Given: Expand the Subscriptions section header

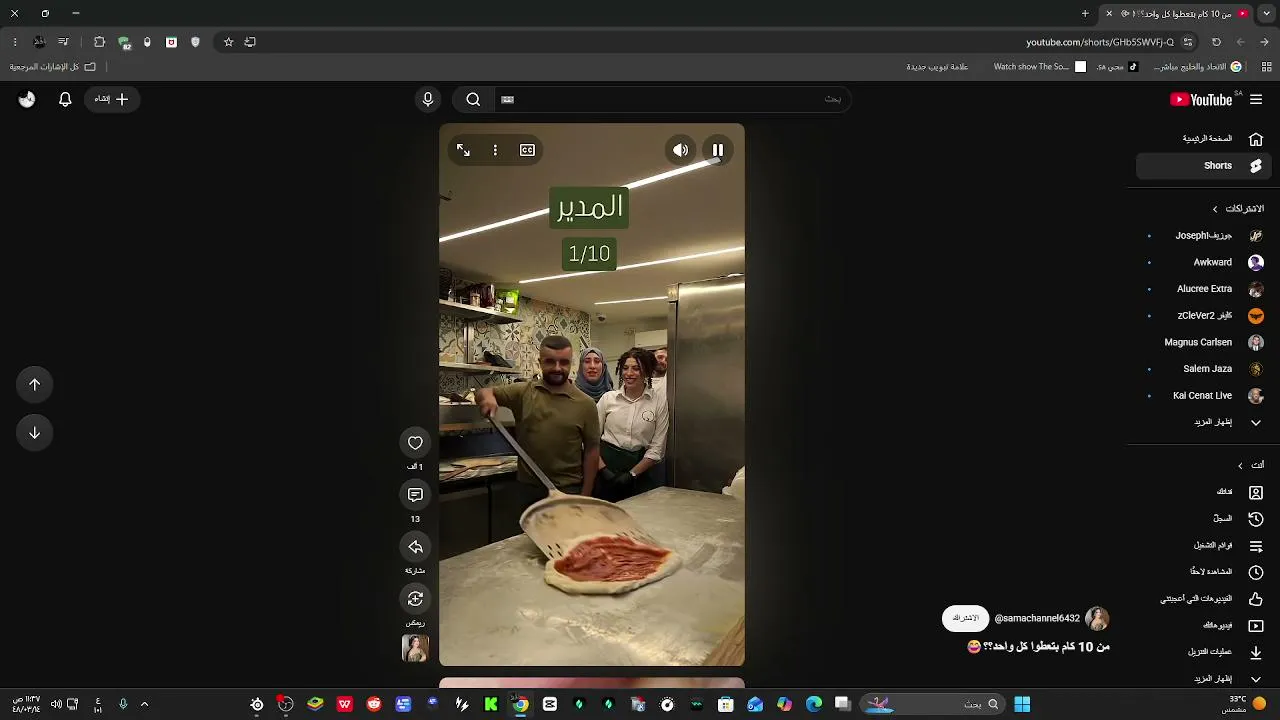Looking at the screenshot, I should pyautogui.click(x=1238, y=209).
